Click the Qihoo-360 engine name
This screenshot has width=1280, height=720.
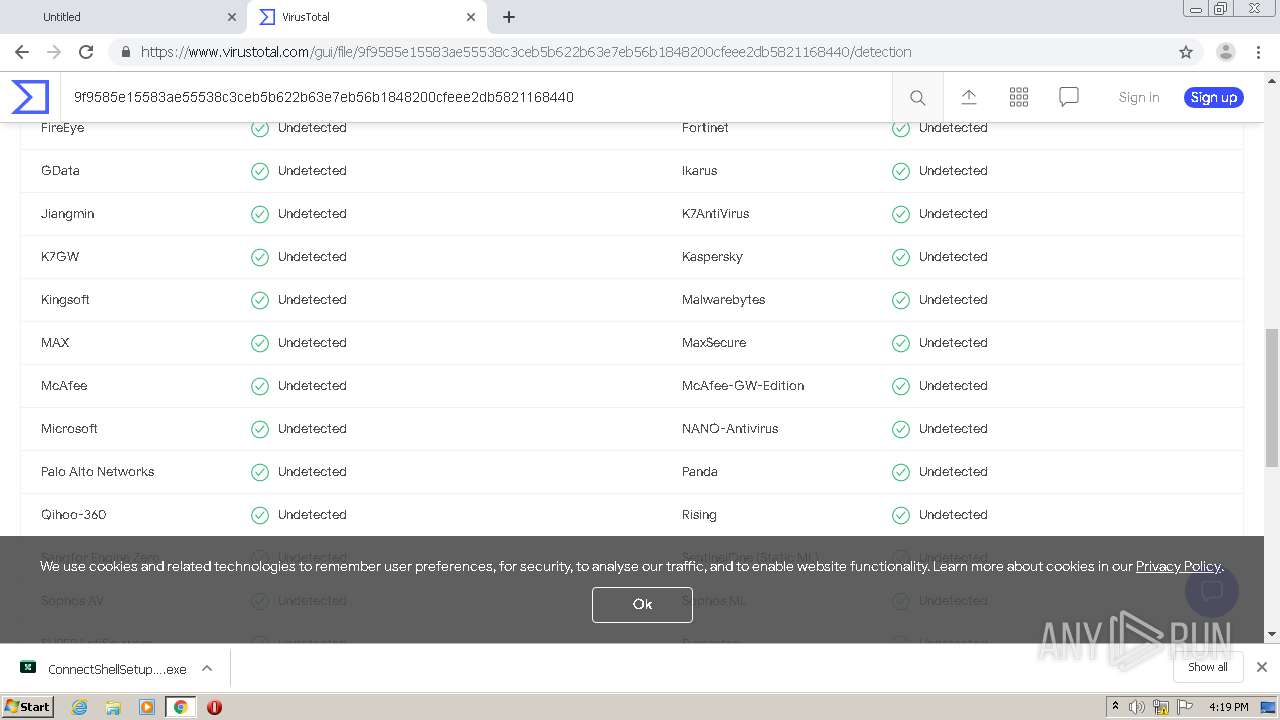(73, 515)
